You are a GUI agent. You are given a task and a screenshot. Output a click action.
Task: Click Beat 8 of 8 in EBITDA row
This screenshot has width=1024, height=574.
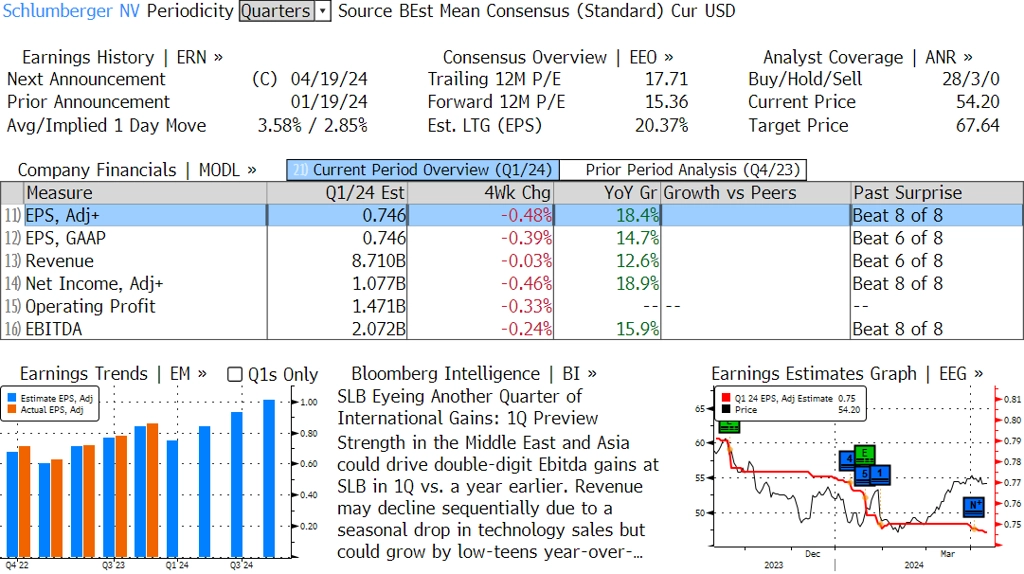[897, 328]
